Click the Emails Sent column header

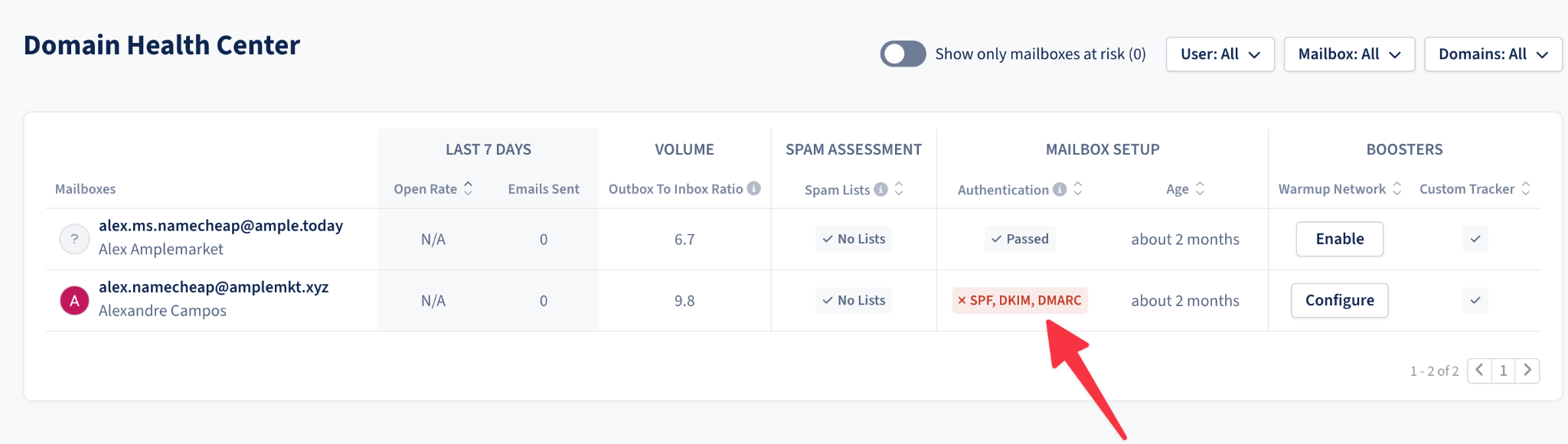pyautogui.click(x=544, y=189)
